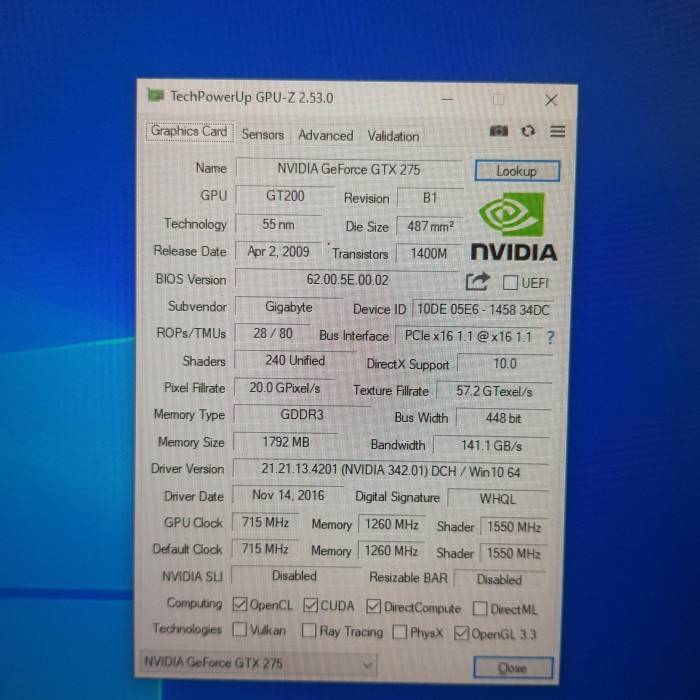Click the Technology field 55 nm

point(279,224)
